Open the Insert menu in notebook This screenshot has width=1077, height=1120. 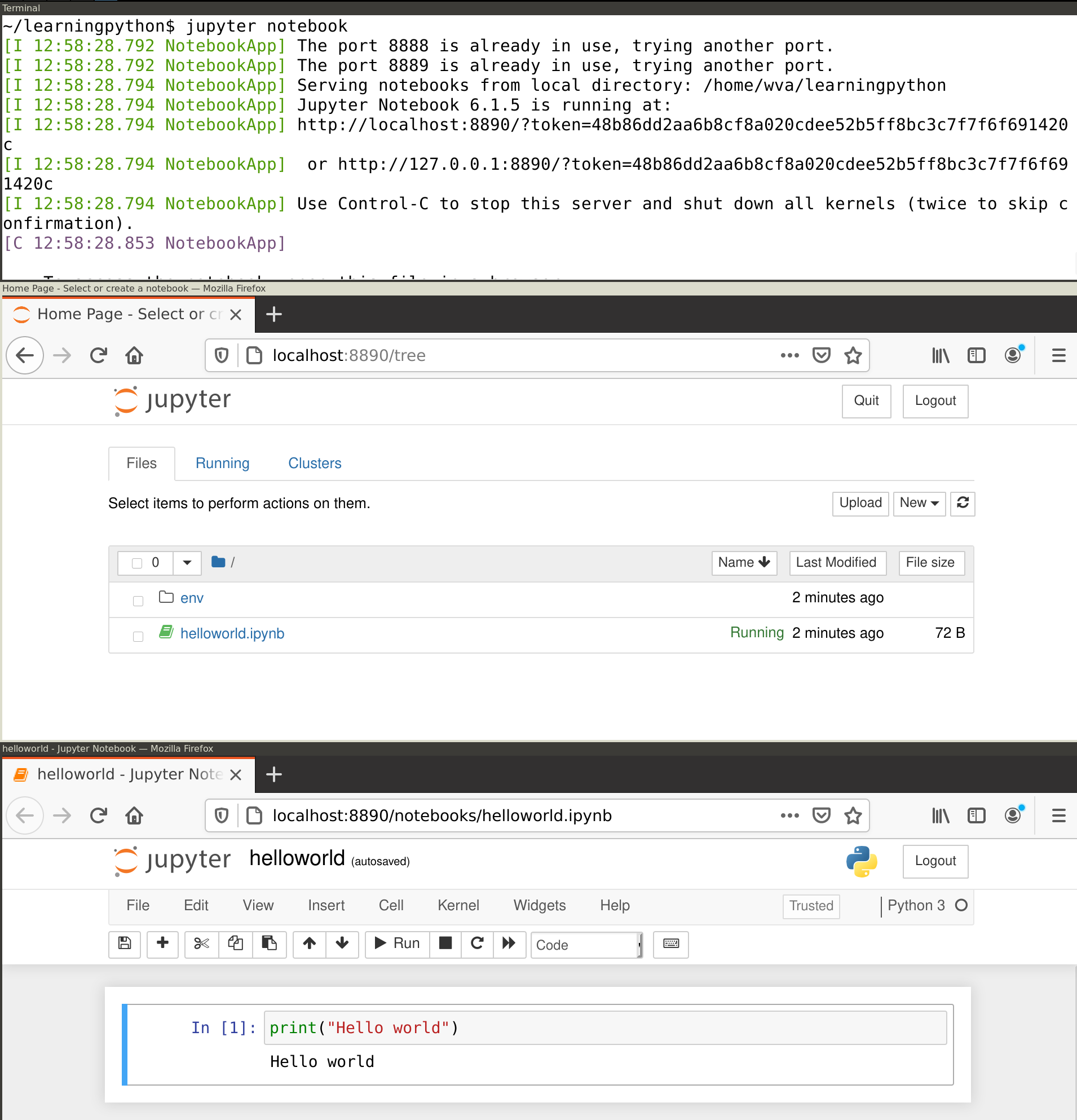[x=326, y=905]
